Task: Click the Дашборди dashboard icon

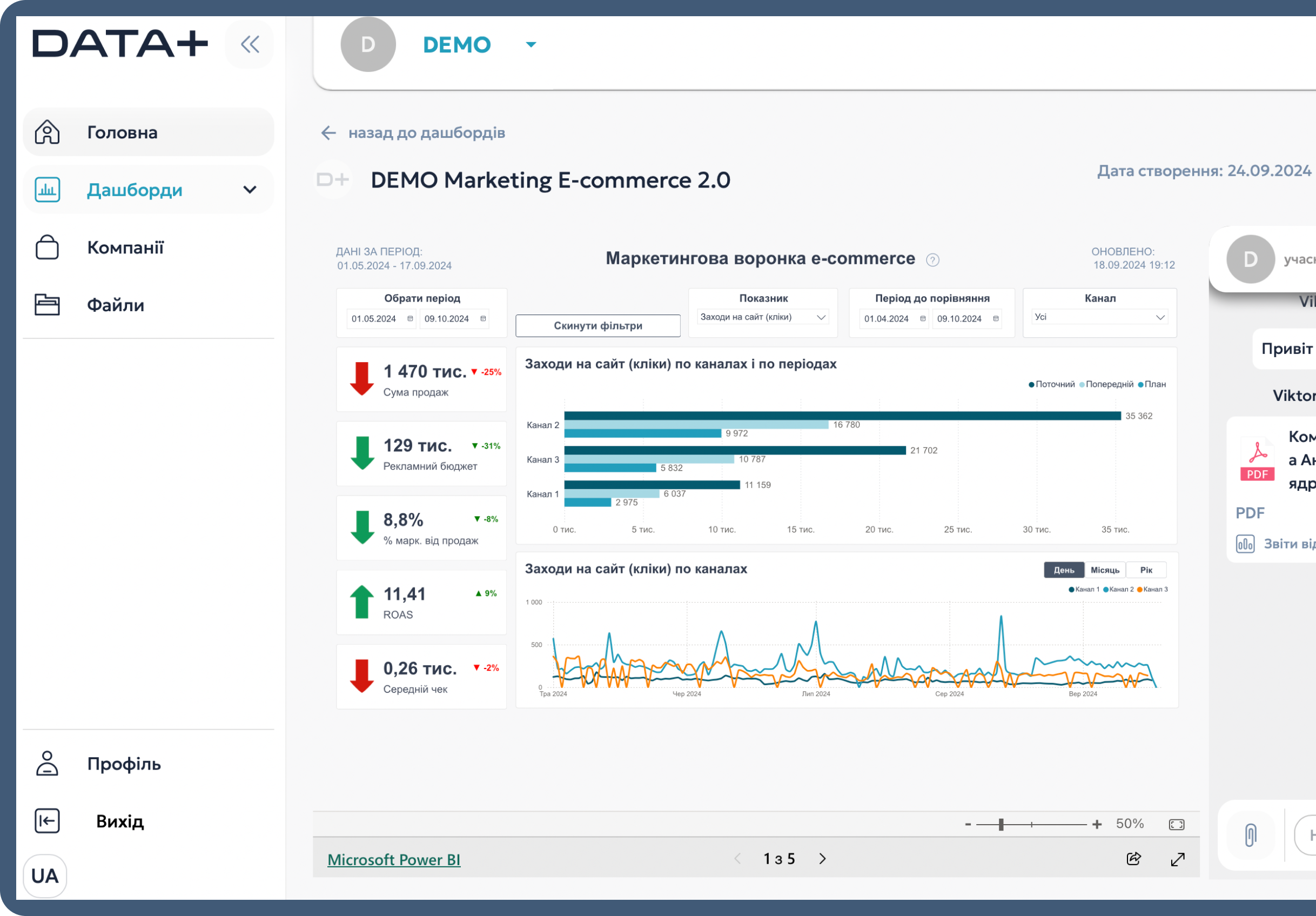Action: [47, 190]
